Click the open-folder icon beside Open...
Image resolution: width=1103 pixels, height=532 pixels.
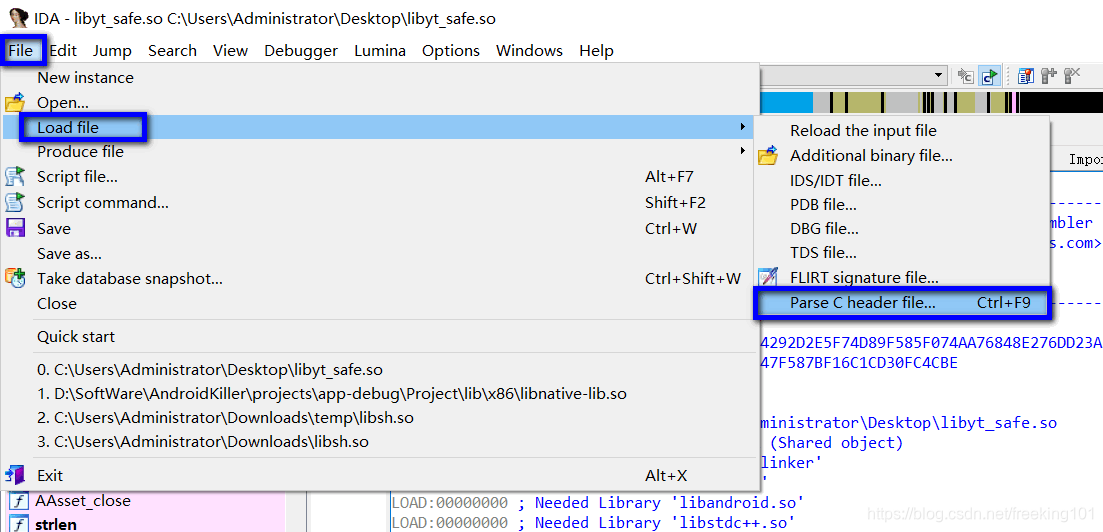tap(15, 103)
